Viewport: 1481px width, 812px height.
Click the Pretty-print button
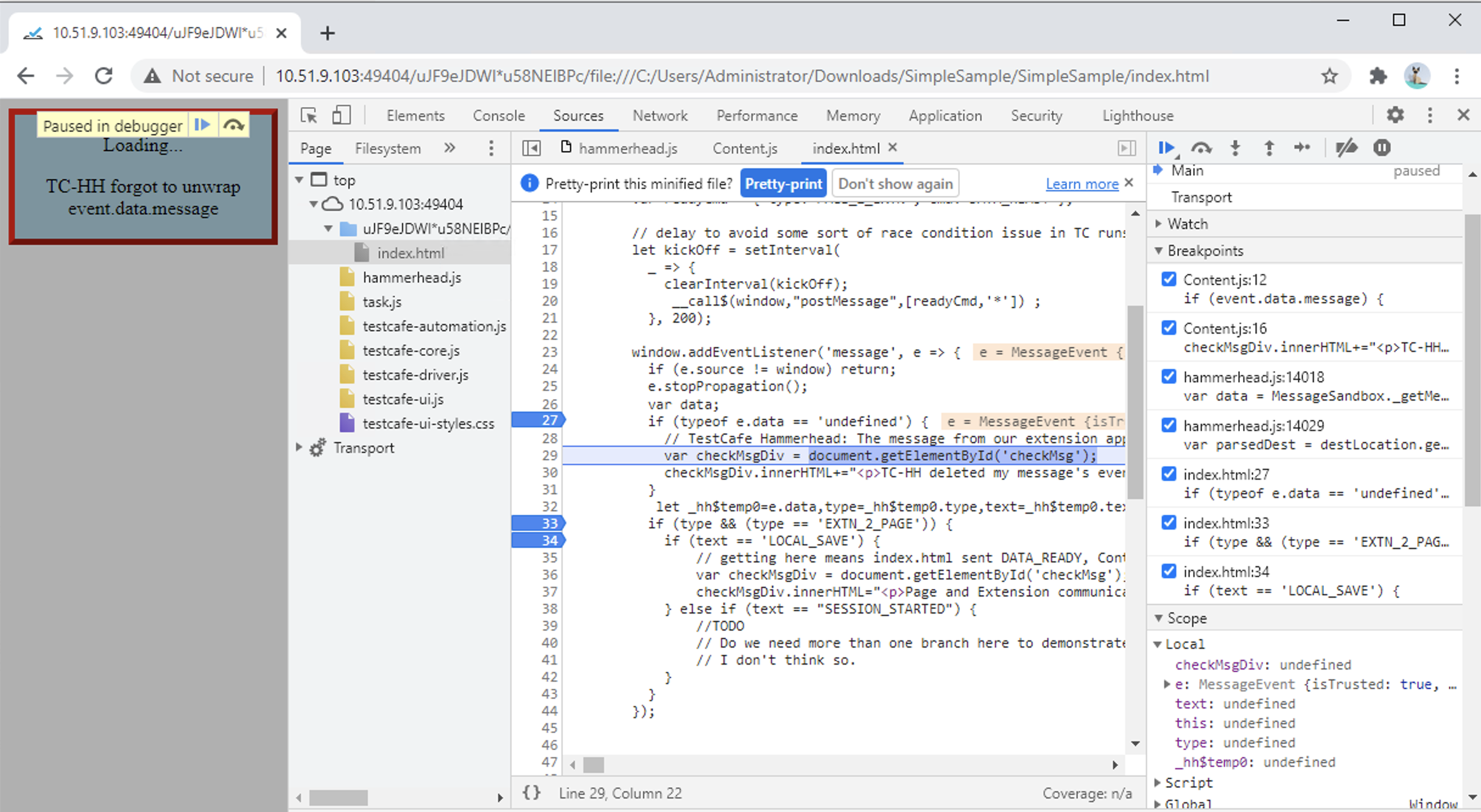[783, 183]
